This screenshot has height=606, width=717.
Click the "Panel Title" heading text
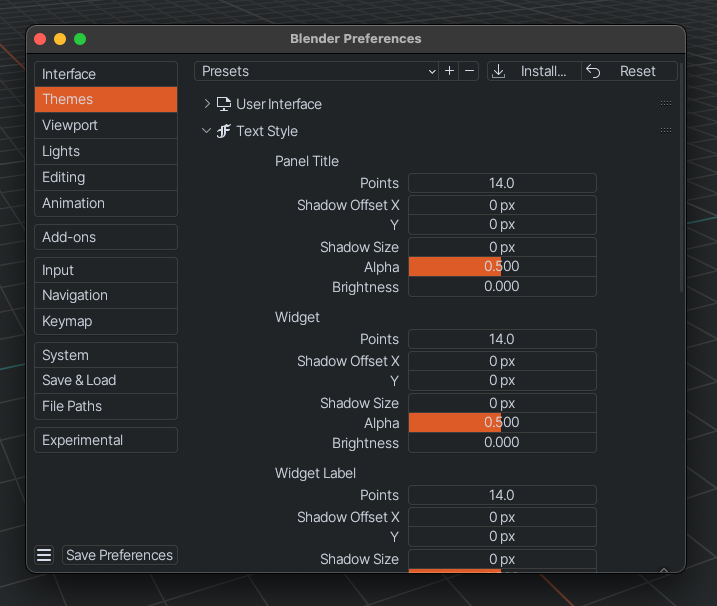306,161
